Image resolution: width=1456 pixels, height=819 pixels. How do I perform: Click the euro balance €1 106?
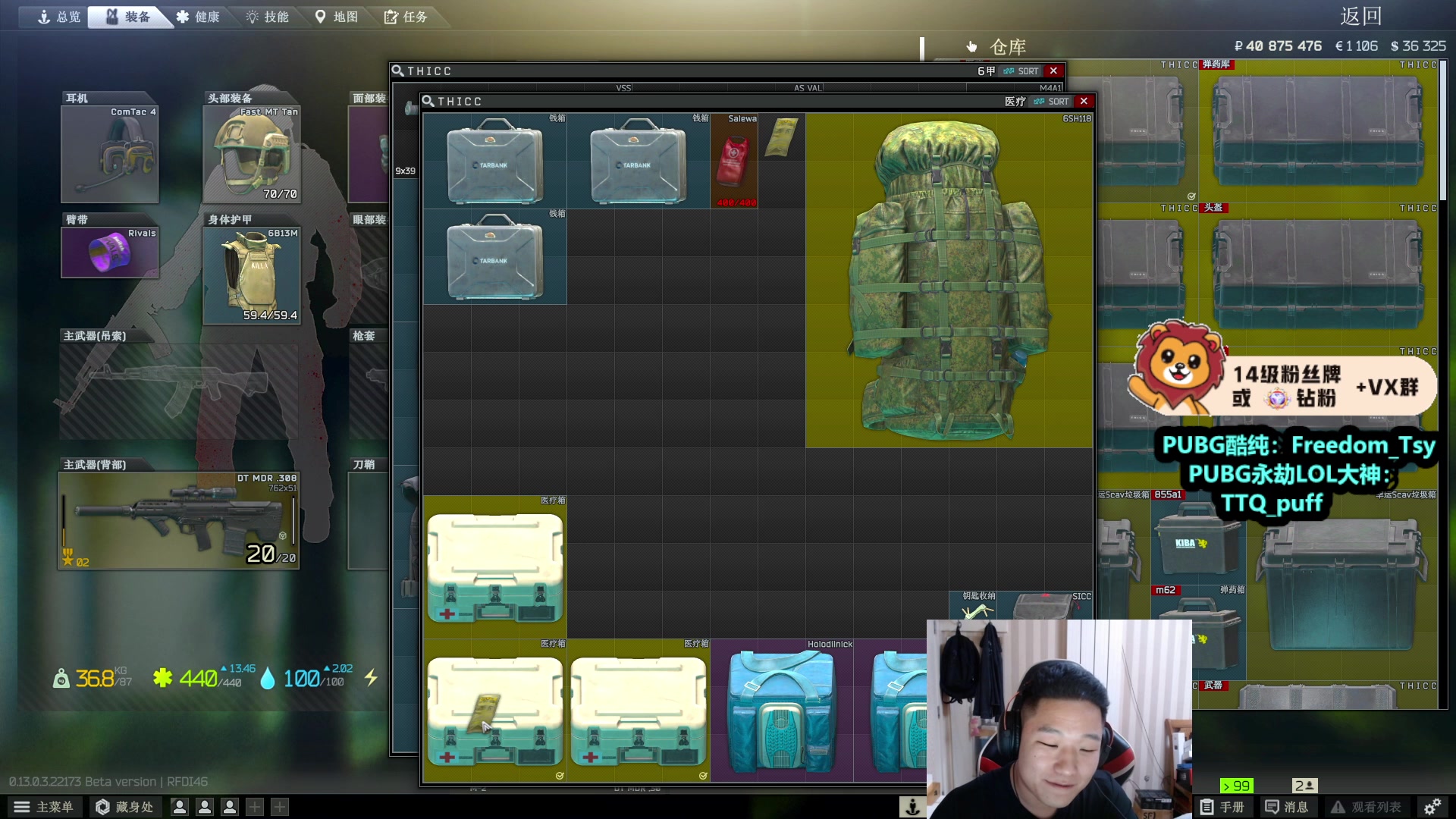(1357, 46)
